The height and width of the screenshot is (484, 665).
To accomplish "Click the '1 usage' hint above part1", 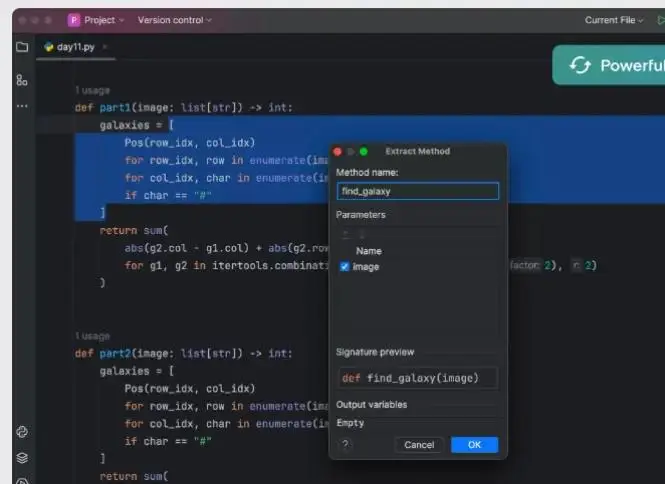I will point(92,90).
